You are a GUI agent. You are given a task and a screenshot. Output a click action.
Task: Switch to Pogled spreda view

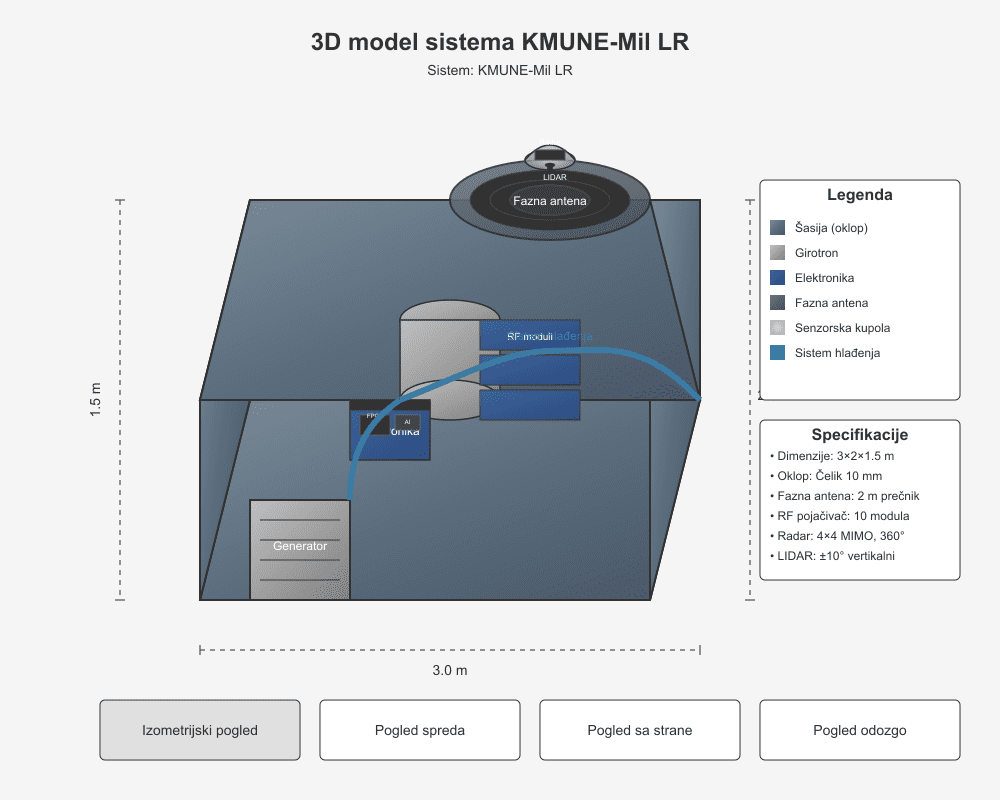click(420, 730)
